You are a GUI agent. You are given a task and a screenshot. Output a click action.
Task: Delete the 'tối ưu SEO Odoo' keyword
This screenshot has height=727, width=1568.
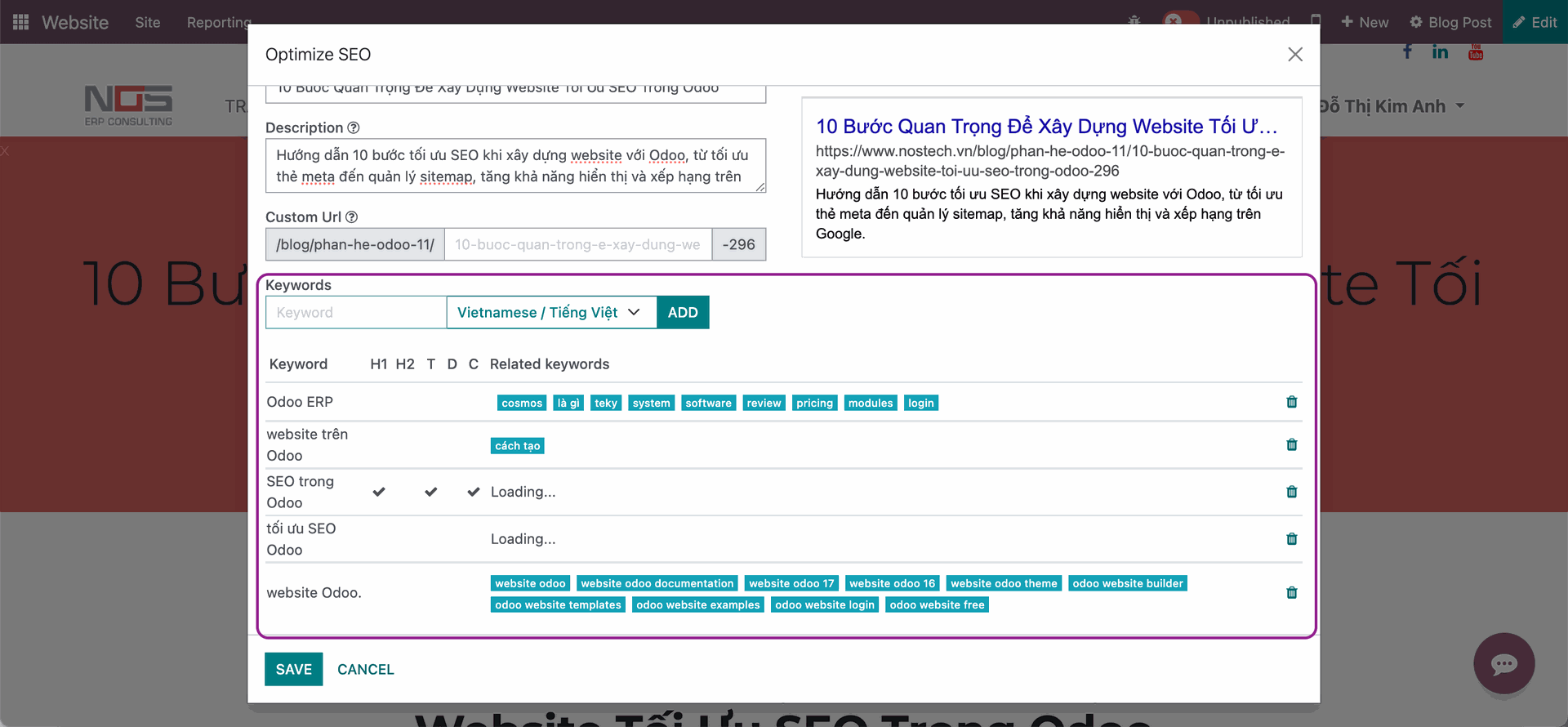point(1291,539)
